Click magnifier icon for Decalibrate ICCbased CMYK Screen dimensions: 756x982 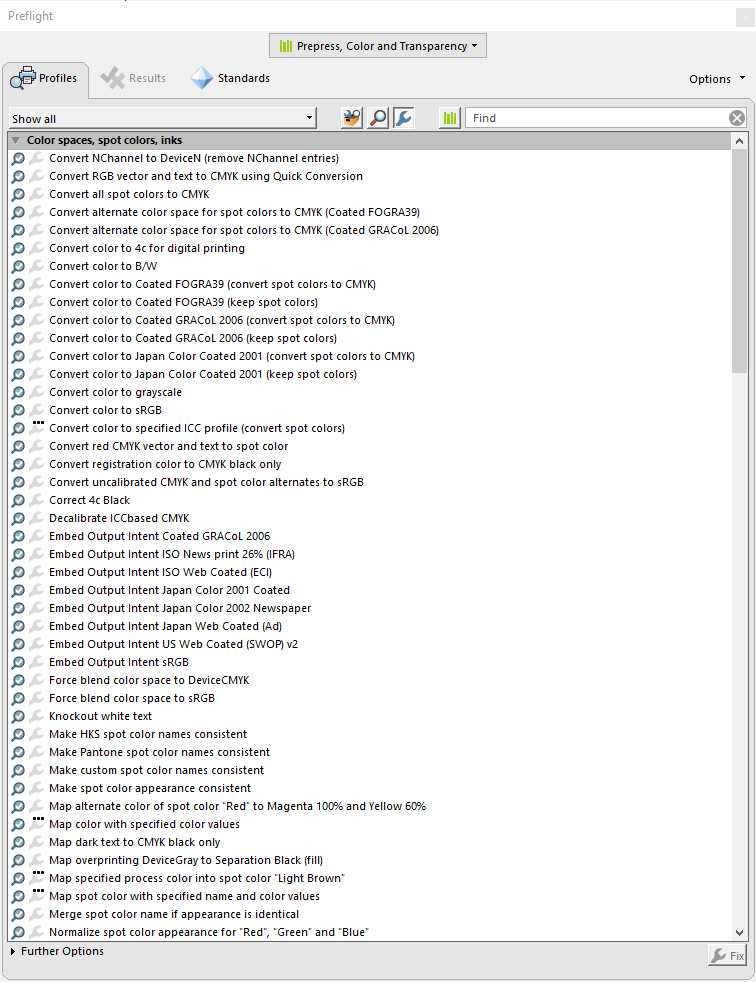pyautogui.click(x=18, y=518)
